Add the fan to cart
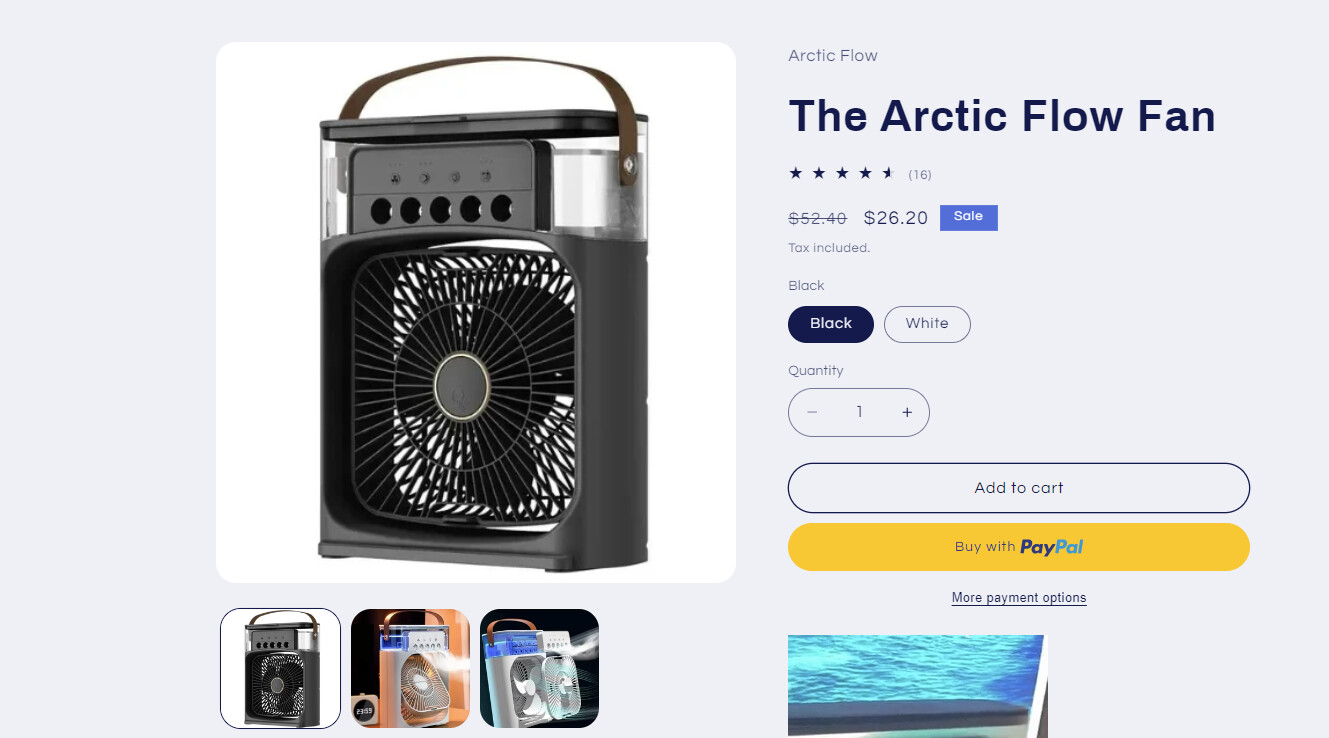The height and width of the screenshot is (738, 1329). pos(1019,488)
